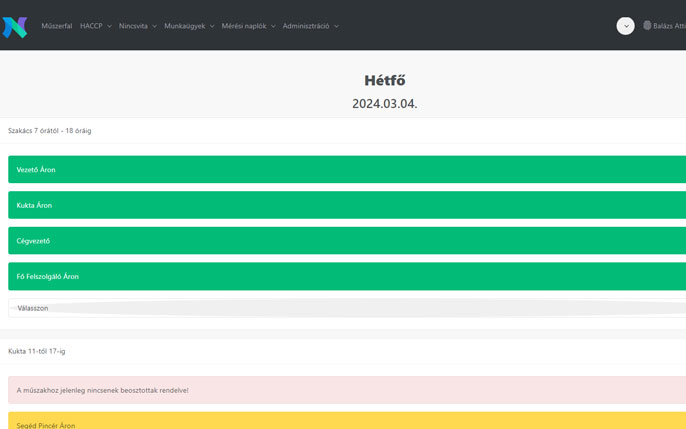Expand the Nincsvita menu

137,26
